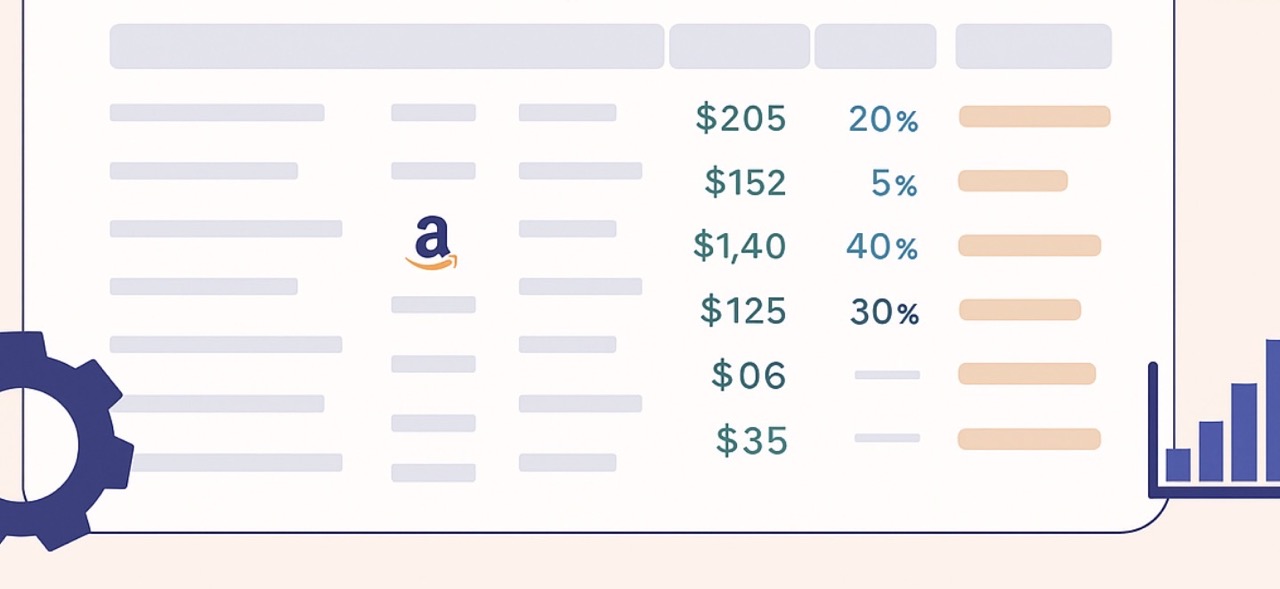
Task: Click the $35 price value
Action: coord(752,440)
